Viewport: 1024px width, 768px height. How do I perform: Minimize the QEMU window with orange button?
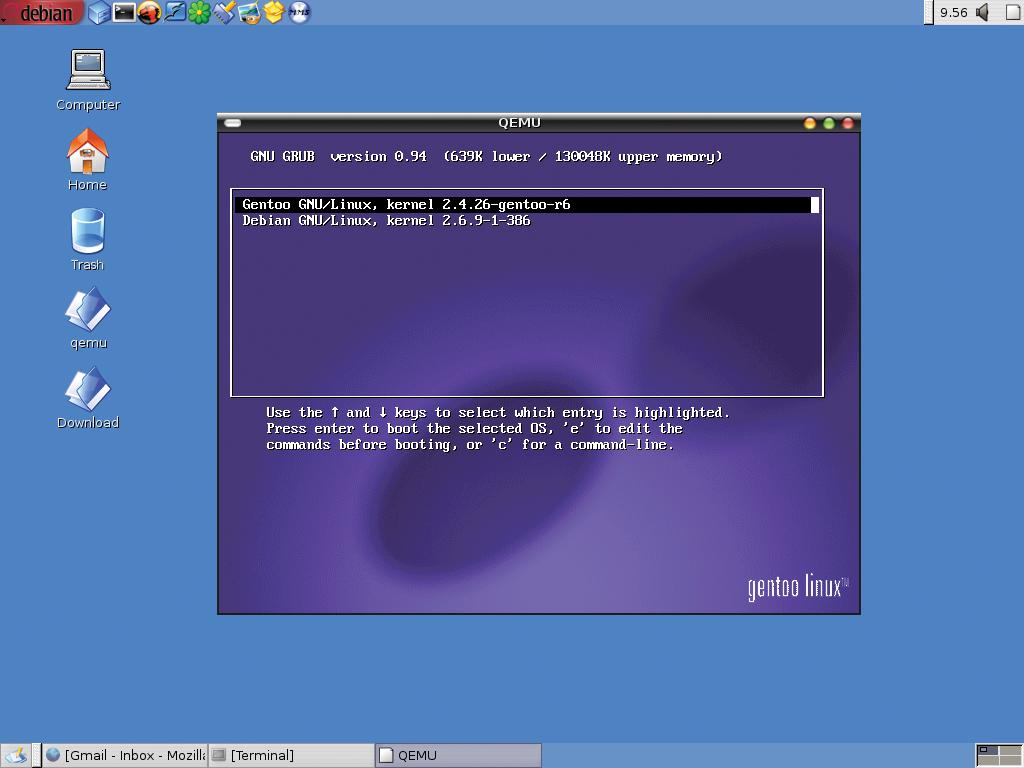point(810,123)
